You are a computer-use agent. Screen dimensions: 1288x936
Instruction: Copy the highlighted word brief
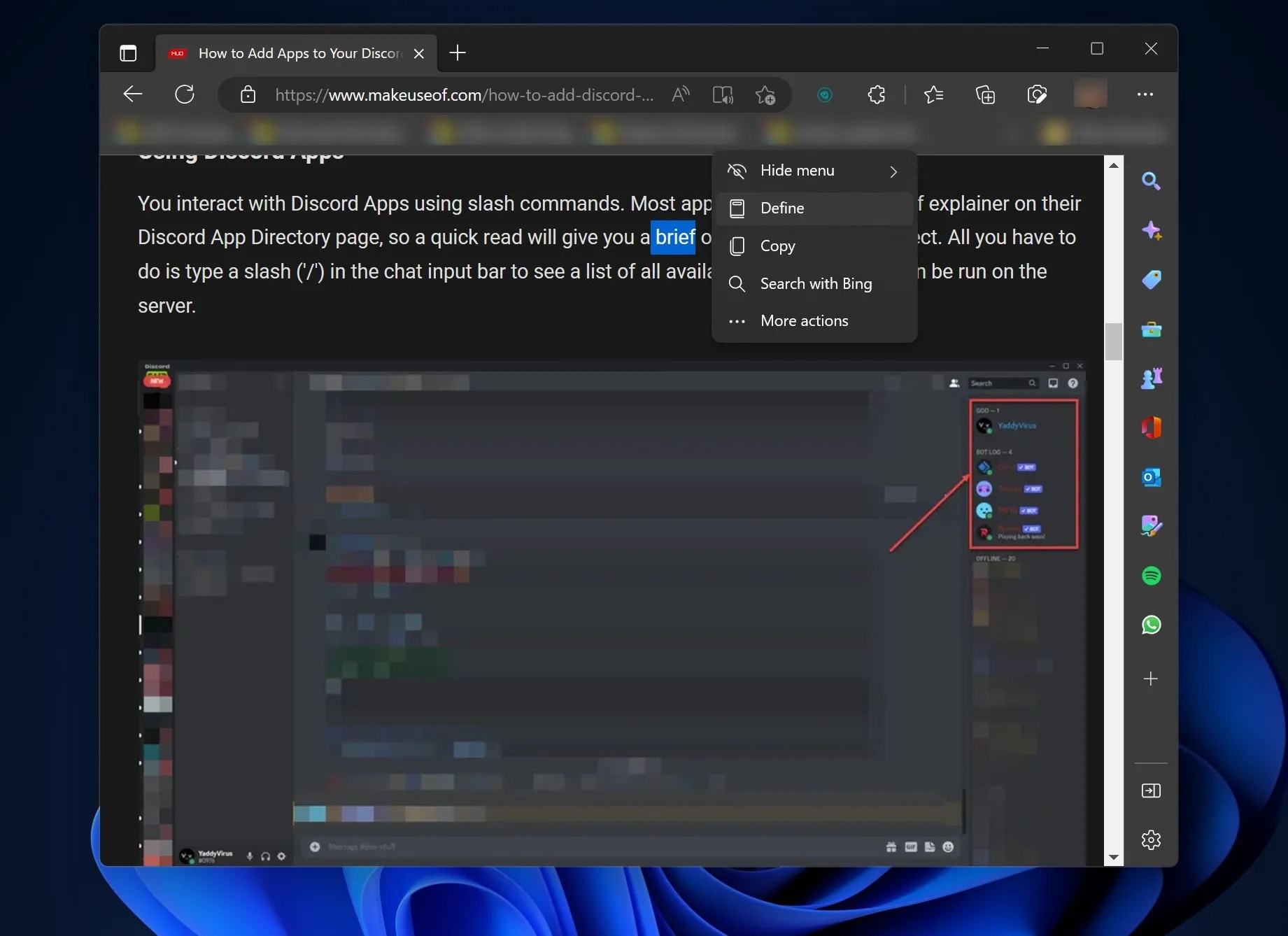coord(777,246)
